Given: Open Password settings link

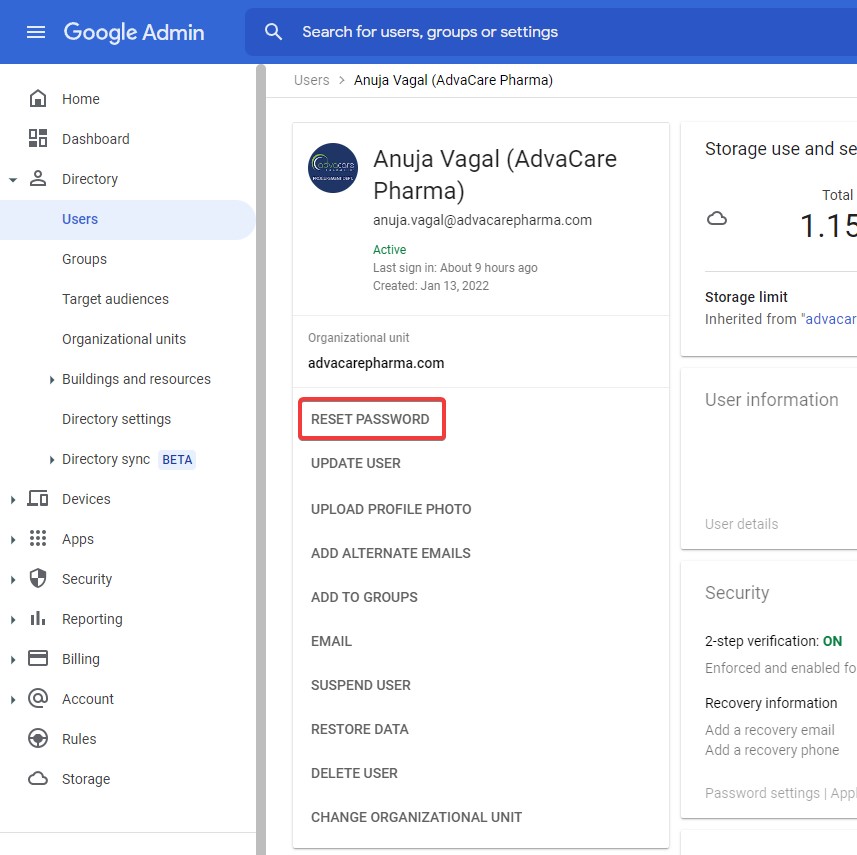Looking at the screenshot, I should tap(762, 793).
